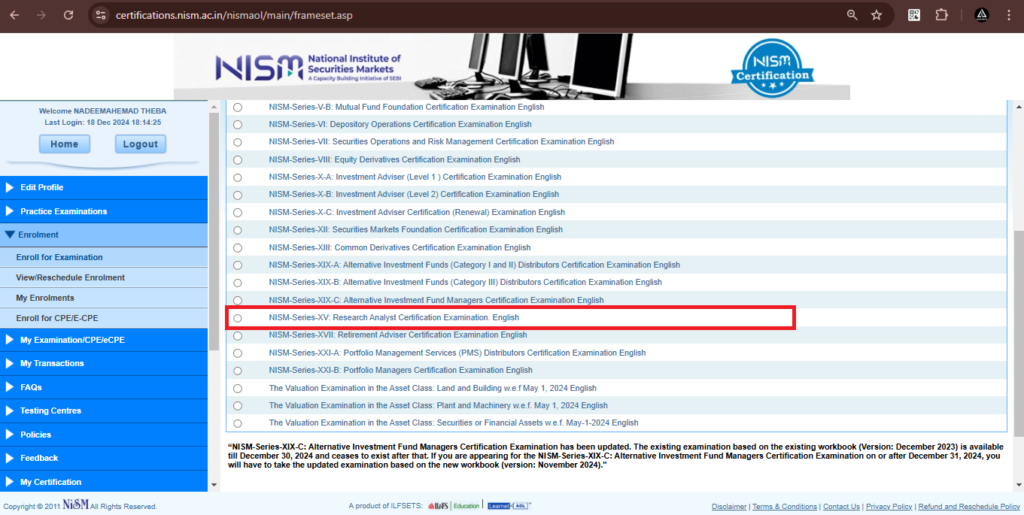The height and width of the screenshot is (515, 1024).
Task: Expand the Policies section
Action: click(x=104, y=435)
